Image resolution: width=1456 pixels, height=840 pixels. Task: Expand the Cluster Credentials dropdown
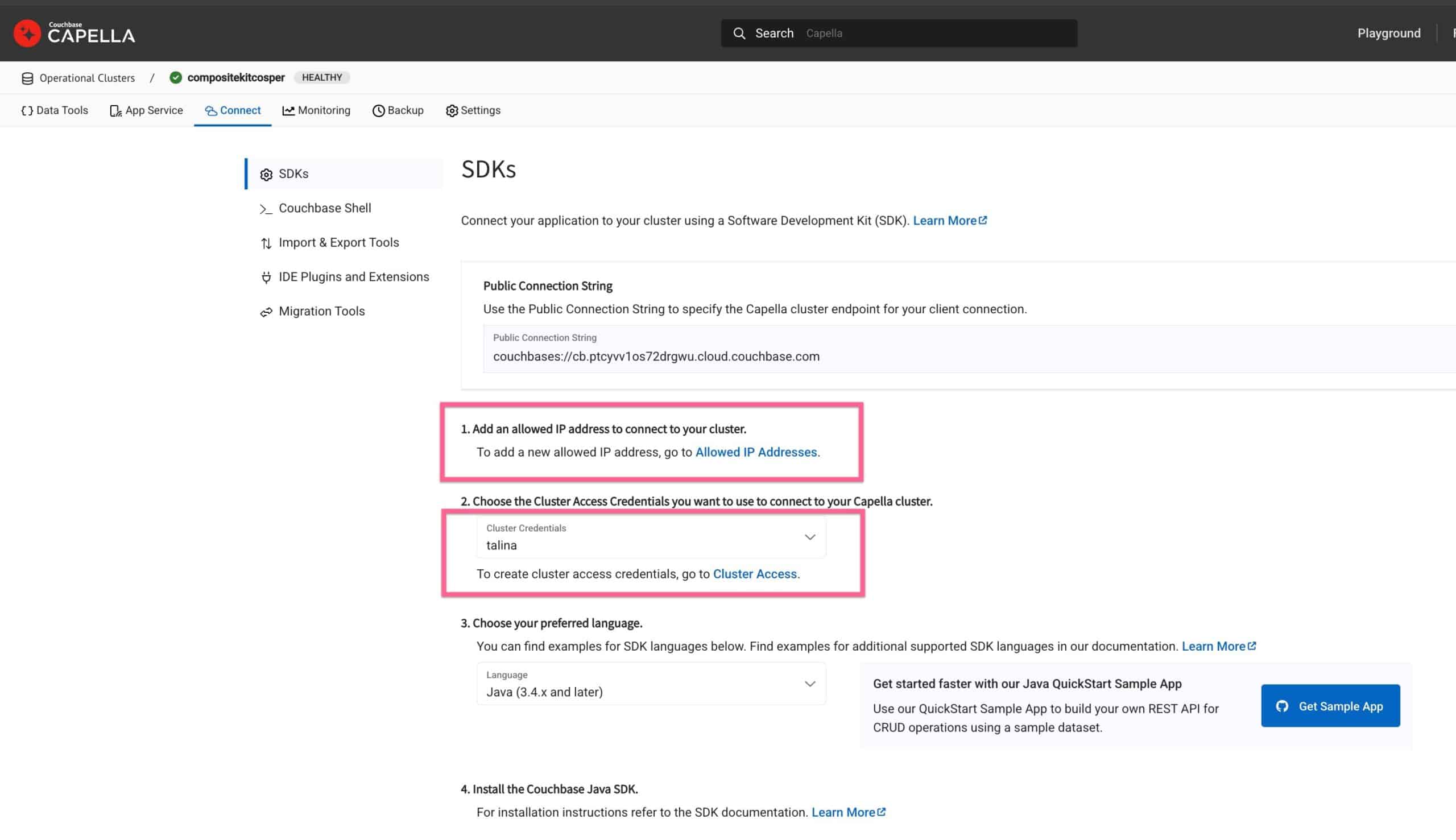pos(809,537)
